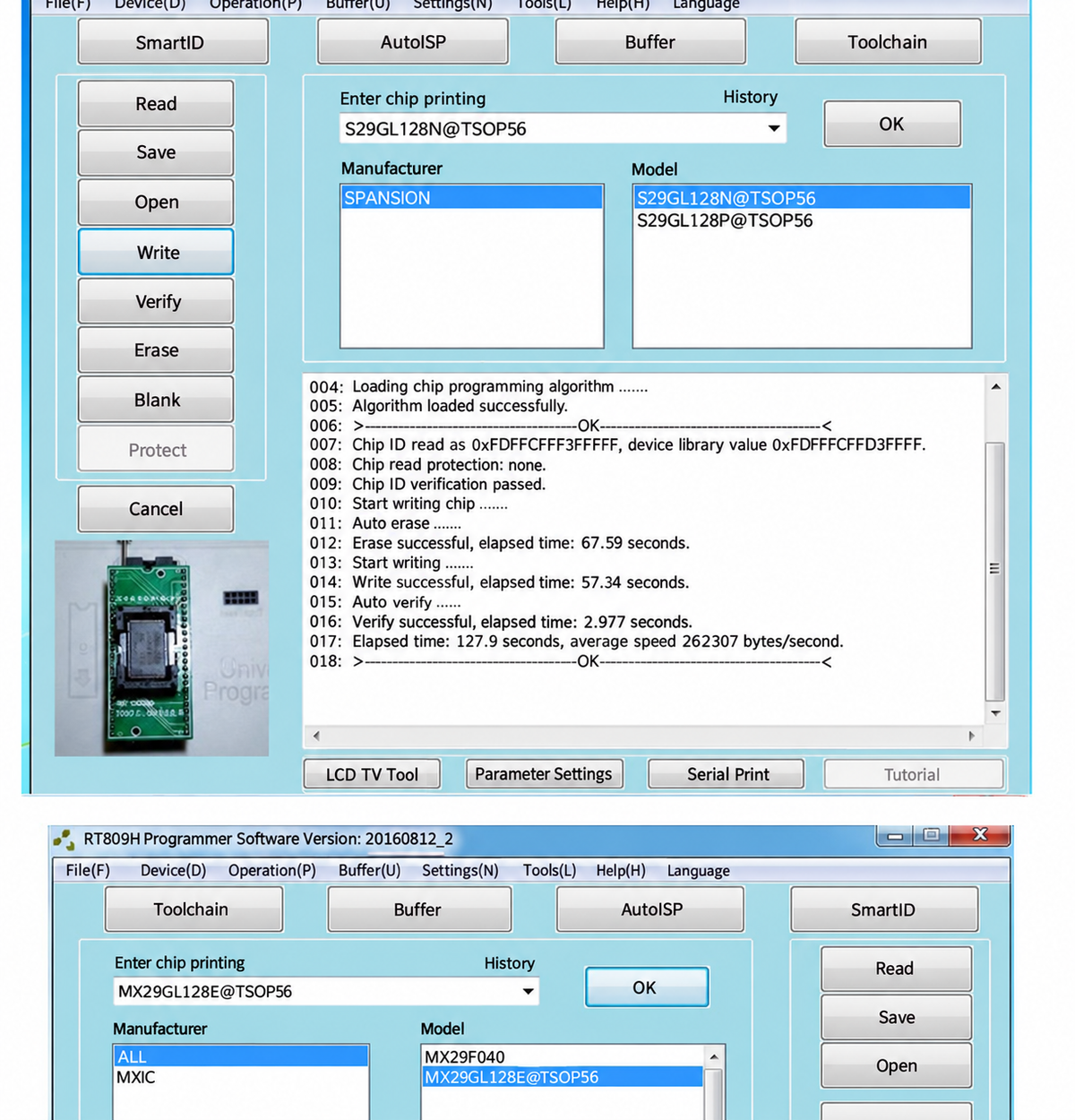This screenshot has width=1075, height=1120.
Task: Select S29GL128N@TSOP56 in Model list
Action: 802,198
